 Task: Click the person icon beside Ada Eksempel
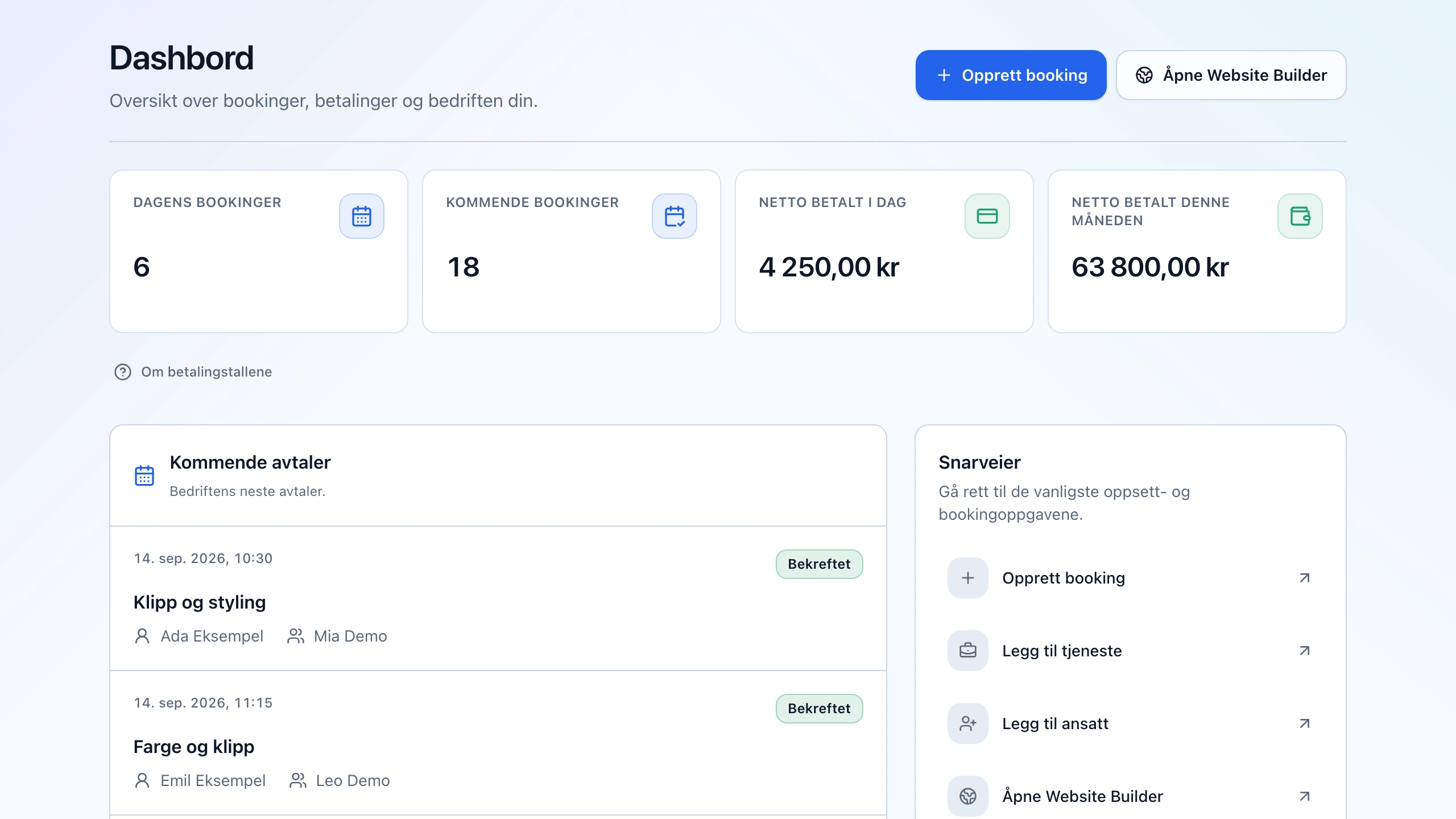142,636
